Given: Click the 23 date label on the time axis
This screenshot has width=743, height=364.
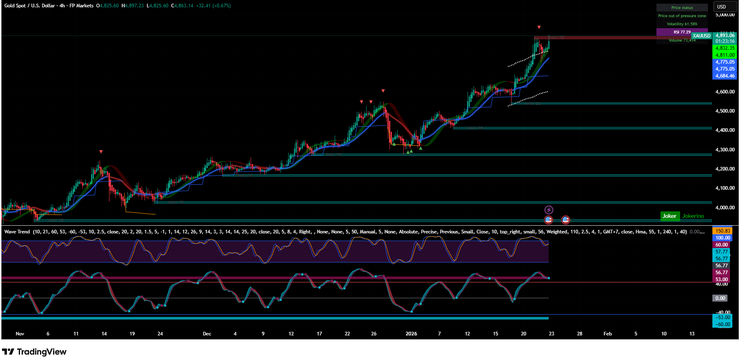Looking at the screenshot, I should pos(551,334).
